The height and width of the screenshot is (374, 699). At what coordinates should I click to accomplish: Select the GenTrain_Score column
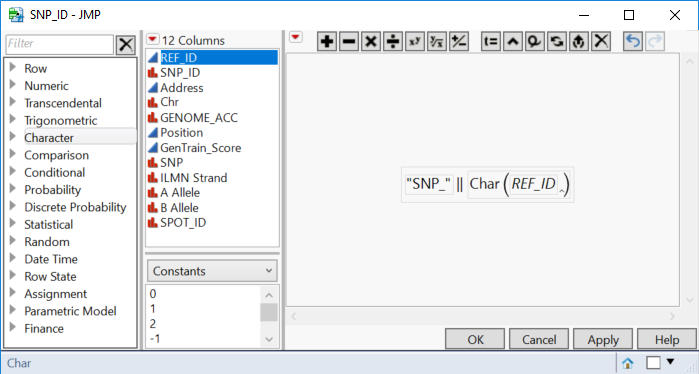click(201, 148)
